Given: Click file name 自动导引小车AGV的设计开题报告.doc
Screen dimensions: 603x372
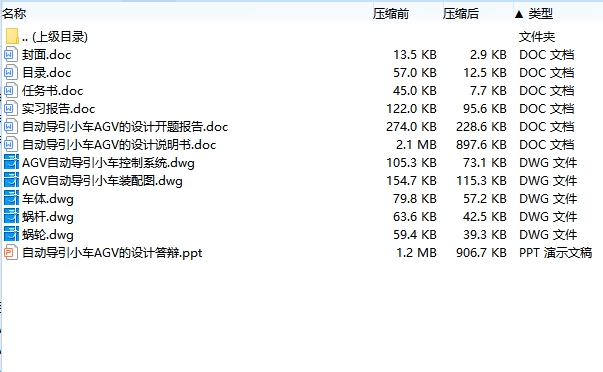Looking at the screenshot, I should (x=125, y=127).
